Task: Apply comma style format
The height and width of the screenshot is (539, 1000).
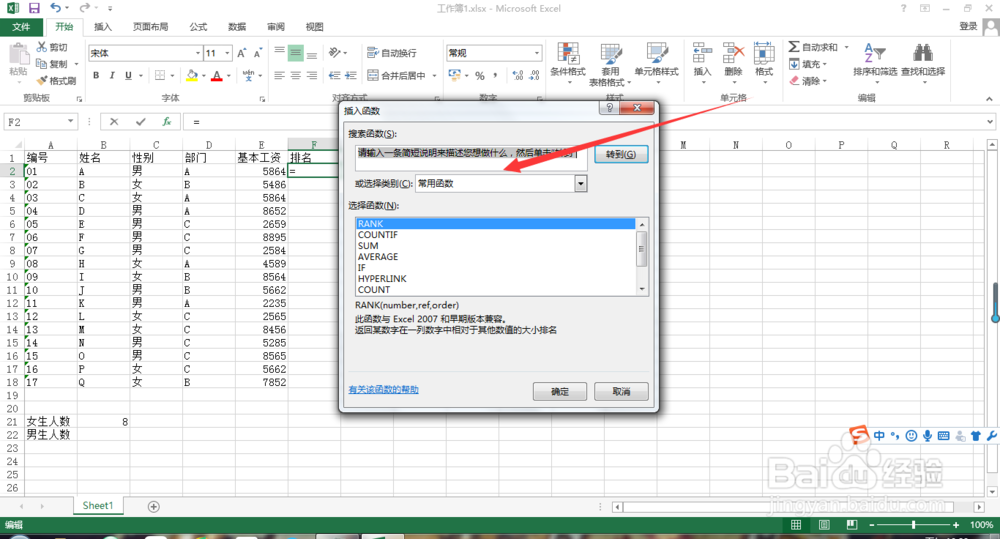Action: tap(495, 76)
